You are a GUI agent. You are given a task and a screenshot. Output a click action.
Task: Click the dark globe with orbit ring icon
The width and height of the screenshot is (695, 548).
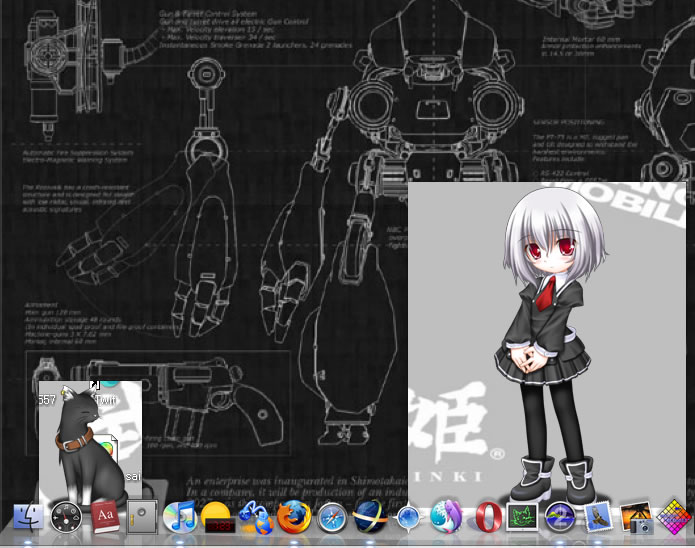(x=370, y=517)
